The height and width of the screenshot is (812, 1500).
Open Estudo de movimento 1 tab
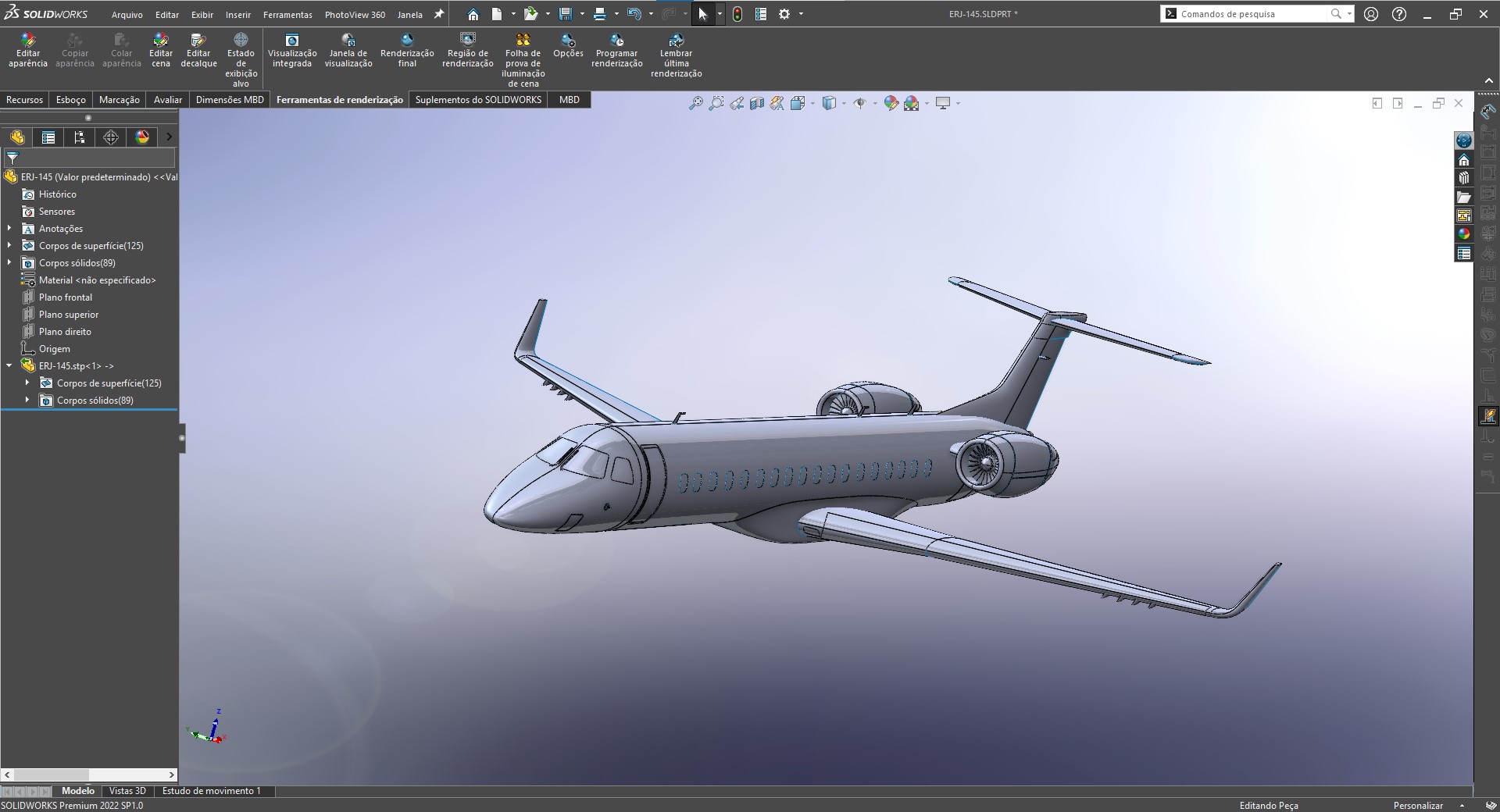(x=211, y=791)
